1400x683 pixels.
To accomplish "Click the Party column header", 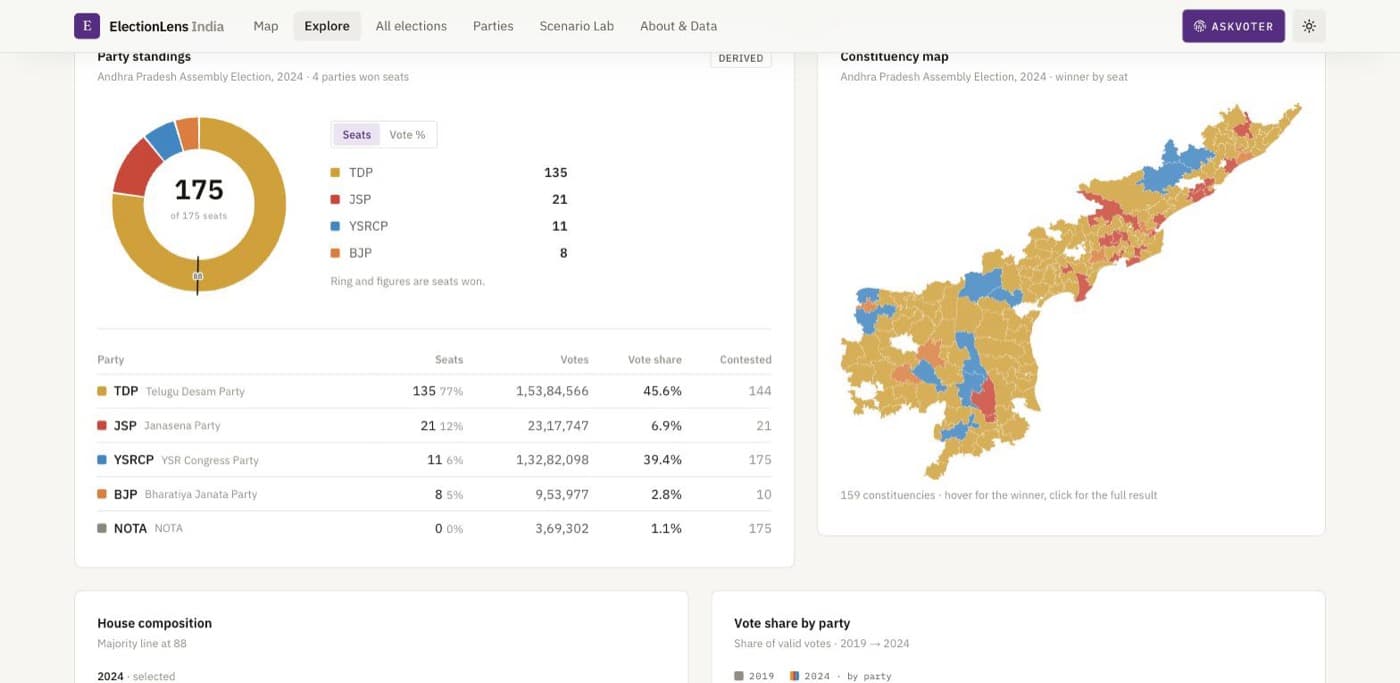I will [x=111, y=360].
